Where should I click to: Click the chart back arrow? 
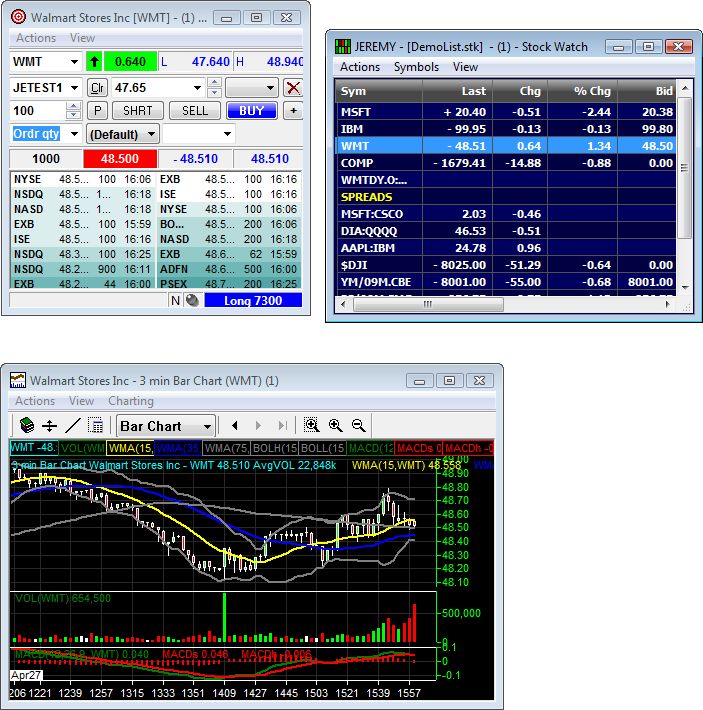coord(234,425)
